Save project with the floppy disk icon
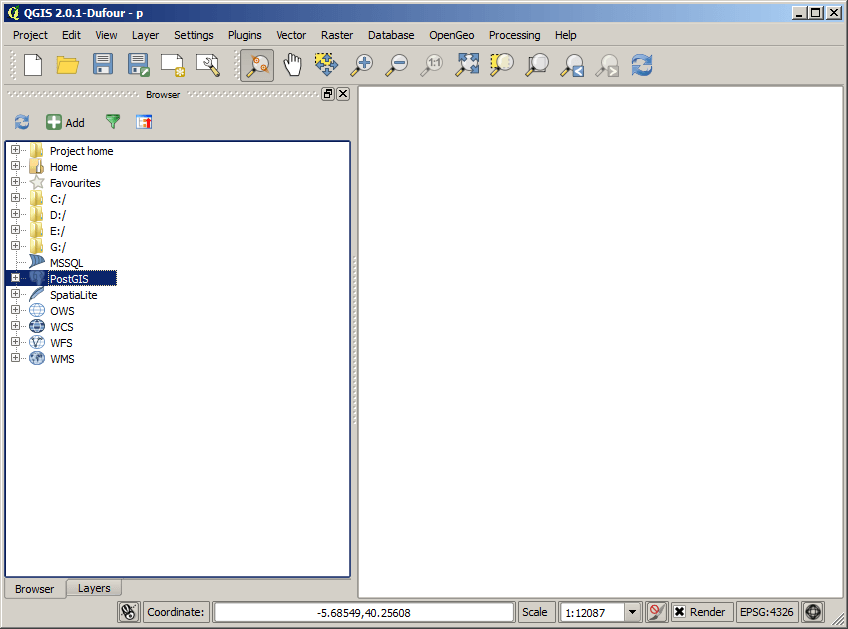Screen dimensions: 848x629 tap(103, 64)
